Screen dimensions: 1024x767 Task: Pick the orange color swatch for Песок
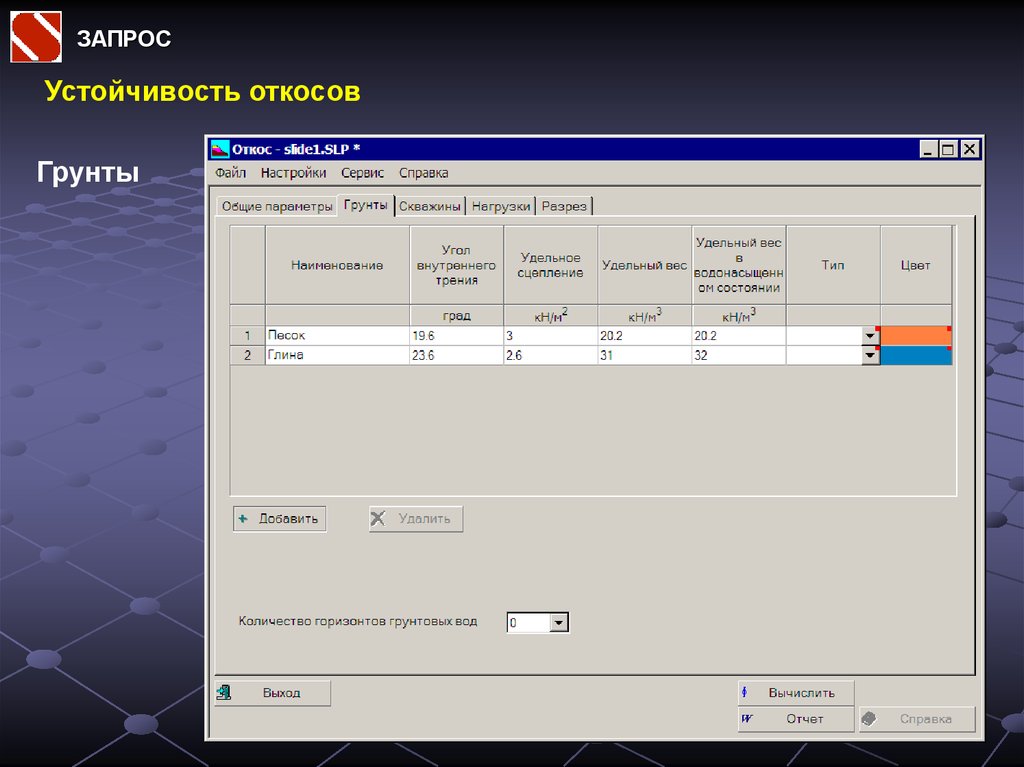(915, 336)
